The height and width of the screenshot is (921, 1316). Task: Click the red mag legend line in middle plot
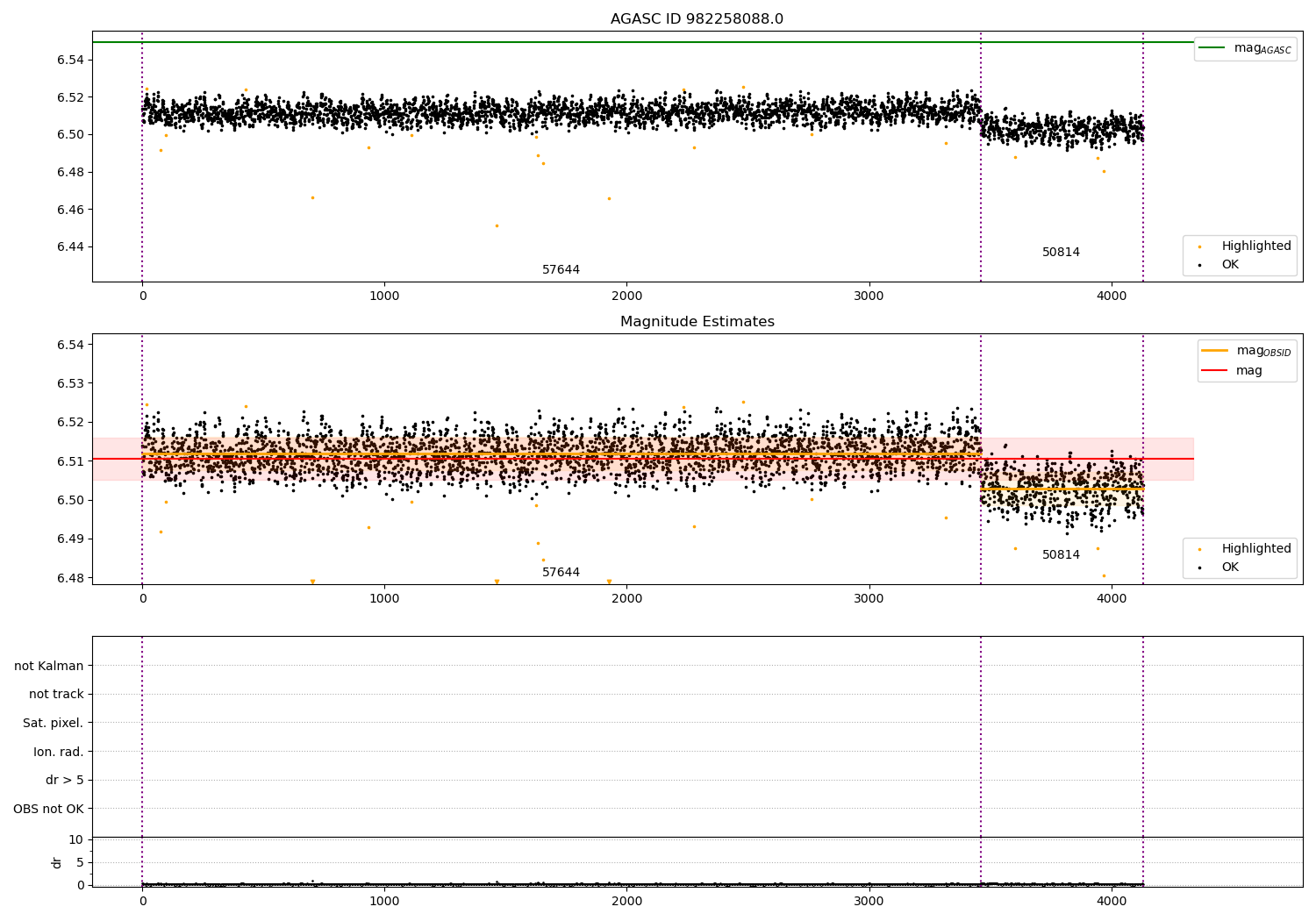[1215, 371]
